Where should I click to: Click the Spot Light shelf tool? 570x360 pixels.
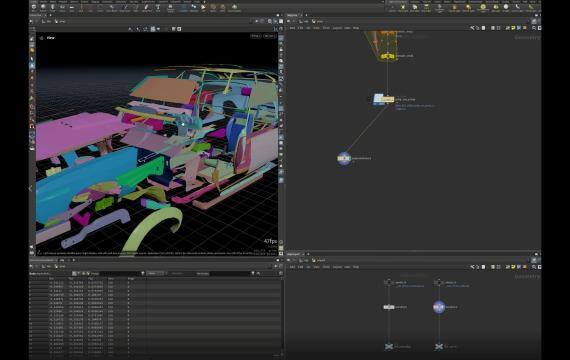point(414,8)
